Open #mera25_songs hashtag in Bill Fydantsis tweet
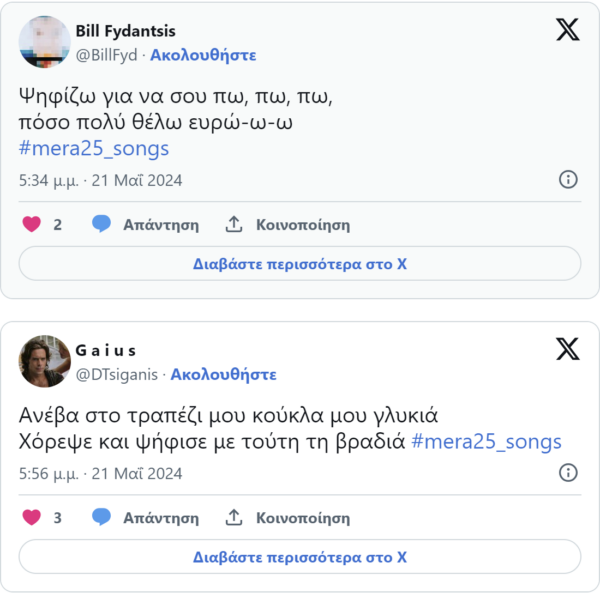The width and height of the screenshot is (600, 593). coord(94,149)
